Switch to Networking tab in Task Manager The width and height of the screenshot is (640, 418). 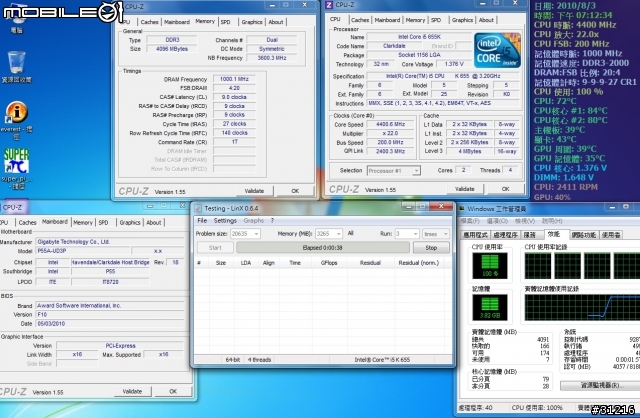(x=583, y=235)
